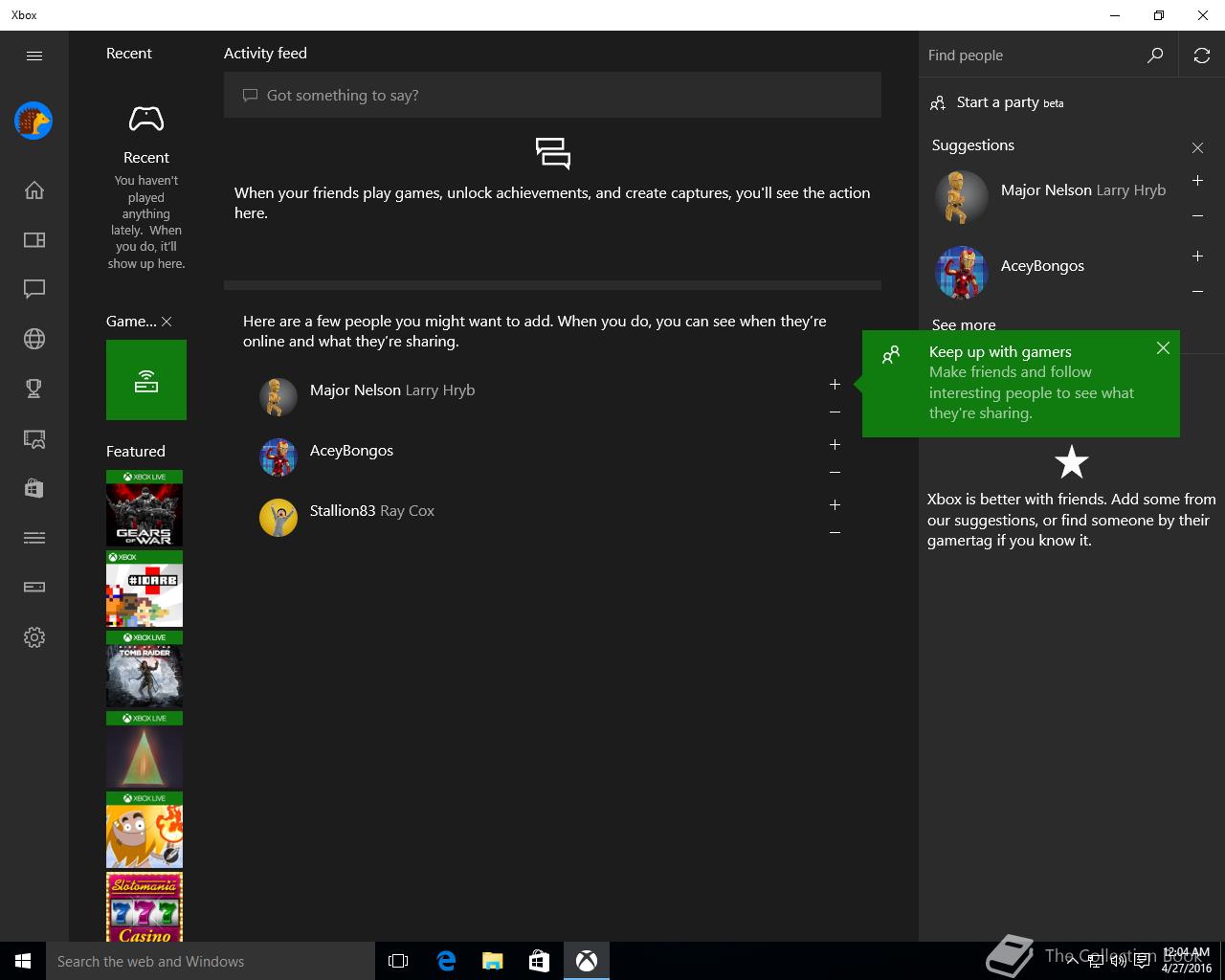Add Major Nelson from sidebar suggestions

(x=1197, y=180)
